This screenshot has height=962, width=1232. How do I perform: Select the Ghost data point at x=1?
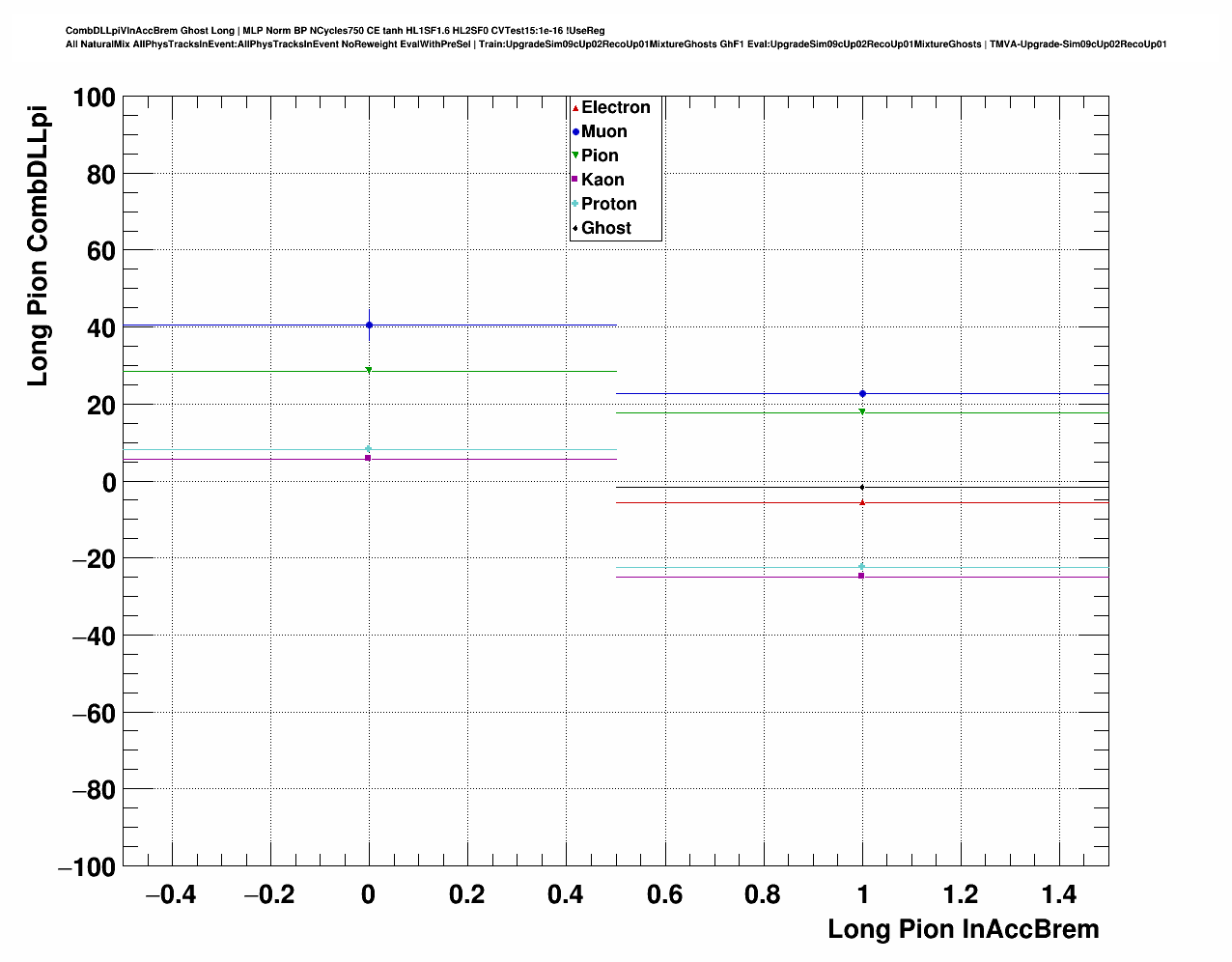pos(862,487)
